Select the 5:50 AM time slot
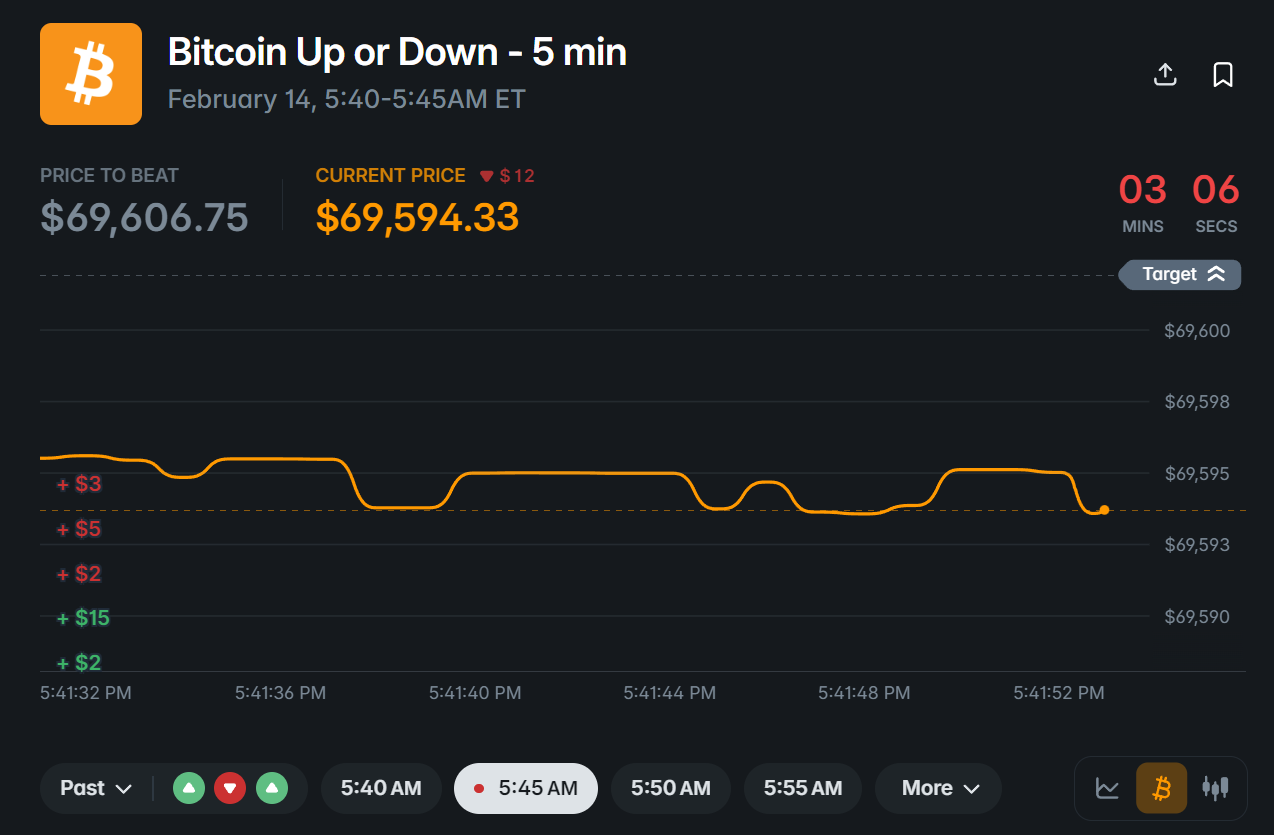Image resolution: width=1274 pixels, height=835 pixels. point(671,788)
